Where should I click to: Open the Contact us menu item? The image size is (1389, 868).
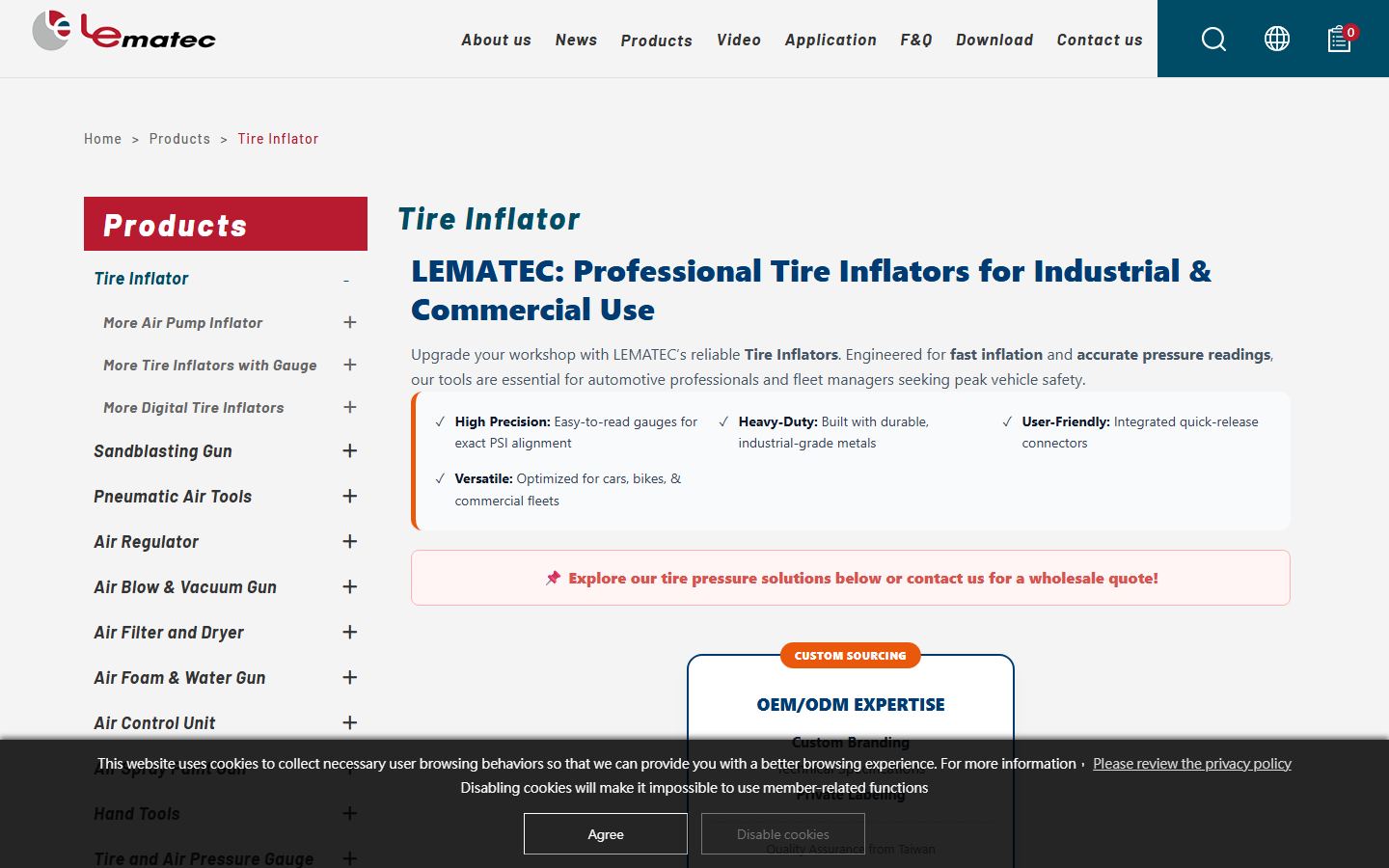1100,40
